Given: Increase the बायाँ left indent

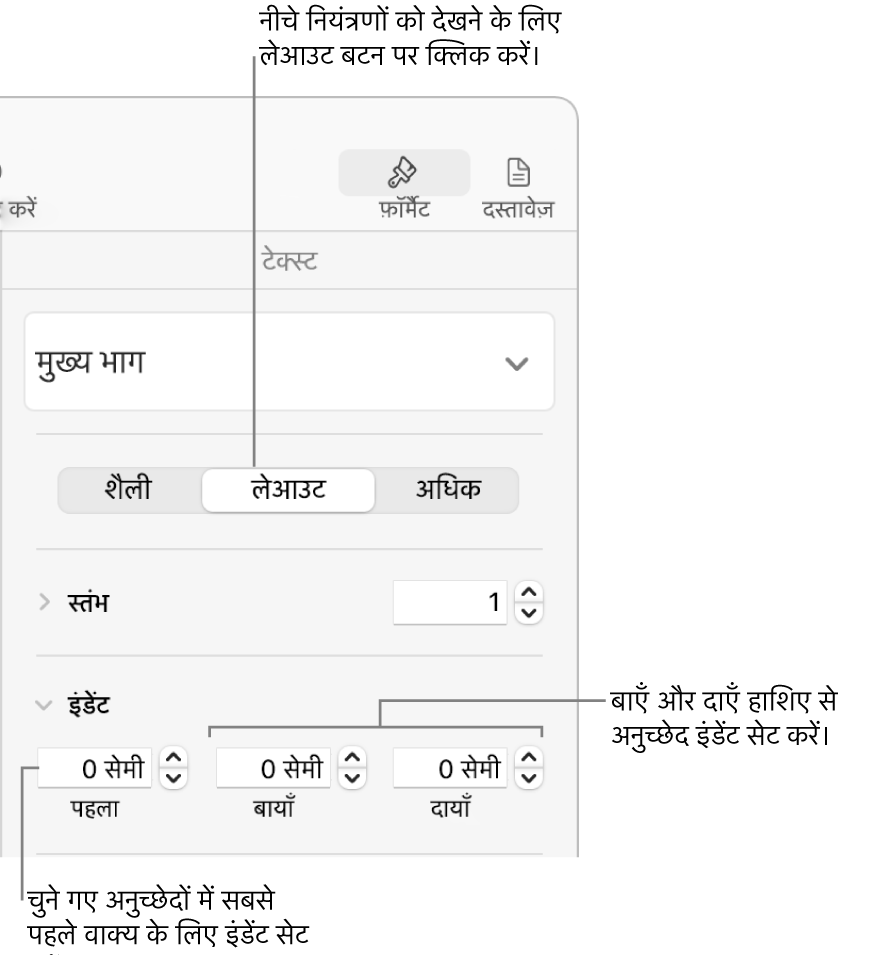Looking at the screenshot, I should click(x=352, y=758).
